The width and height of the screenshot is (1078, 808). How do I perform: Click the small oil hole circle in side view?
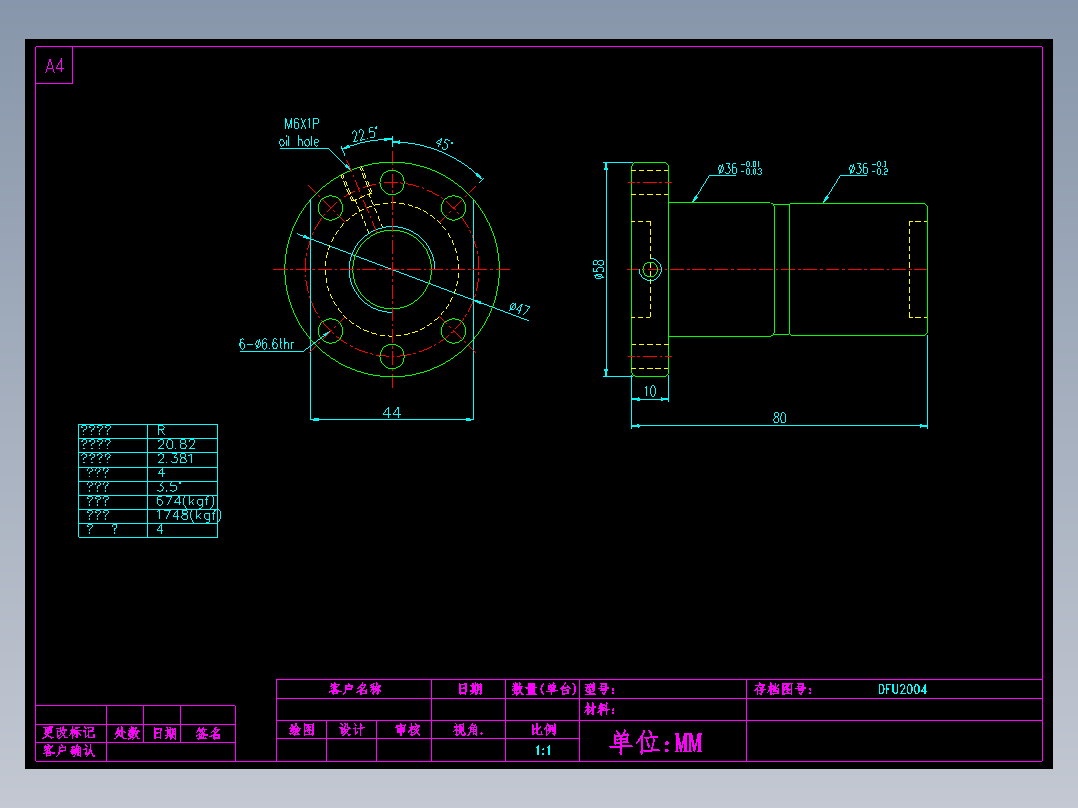coord(650,270)
